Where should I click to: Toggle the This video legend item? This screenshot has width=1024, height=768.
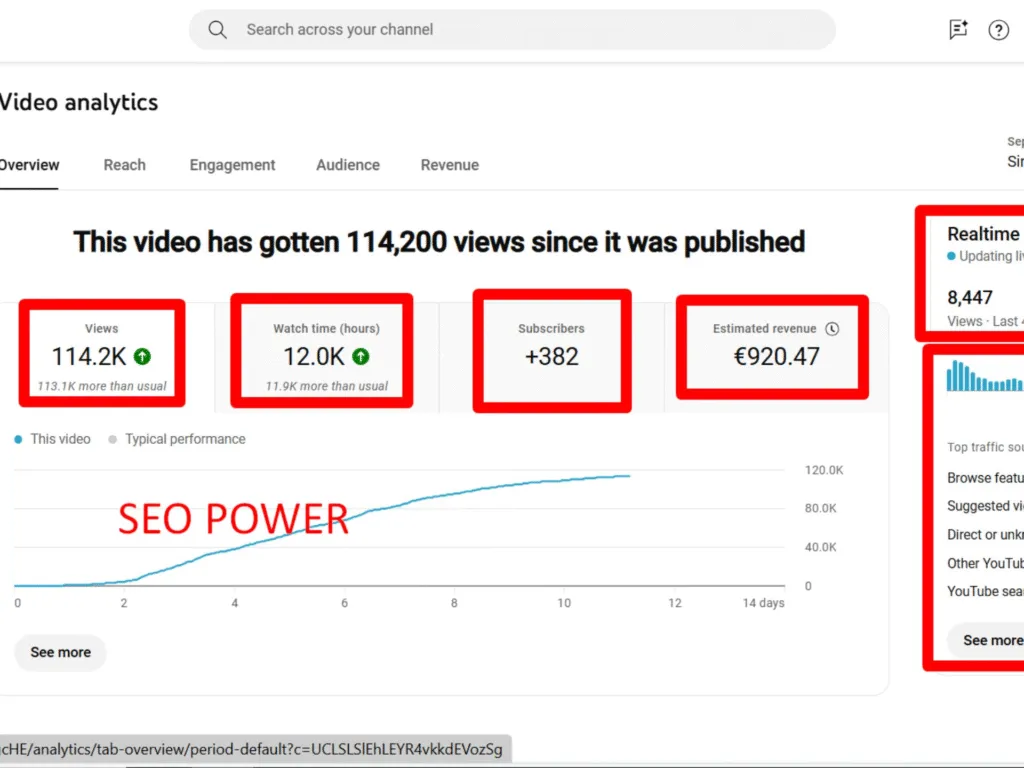pyautogui.click(x=52, y=439)
